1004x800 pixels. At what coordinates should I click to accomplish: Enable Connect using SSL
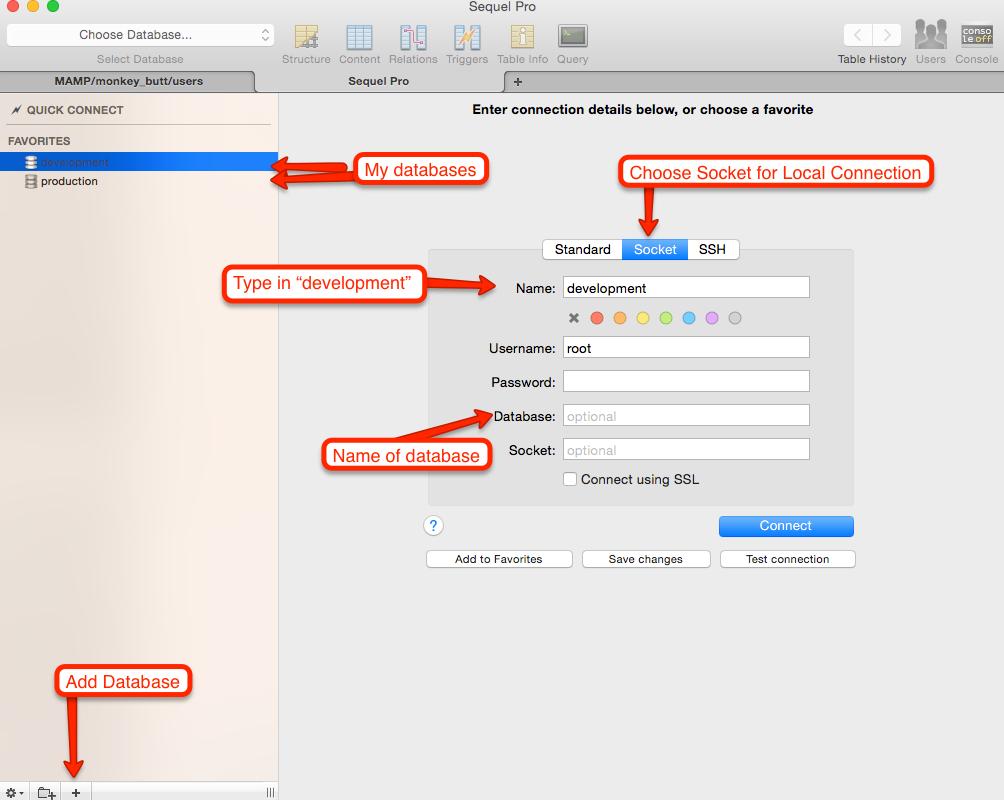pyautogui.click(x=569, y=479)
